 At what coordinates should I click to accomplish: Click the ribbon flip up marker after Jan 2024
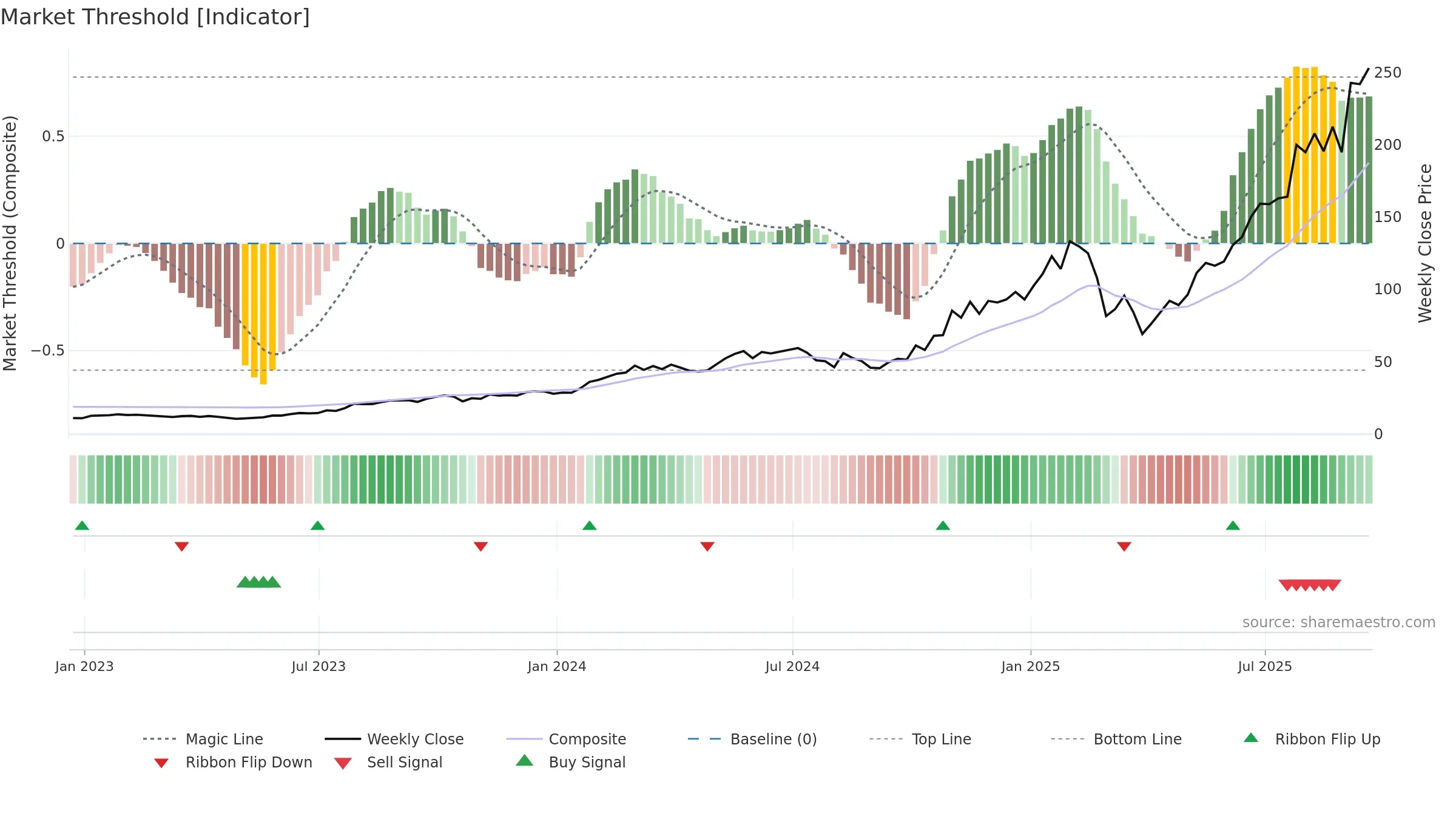[590, 525]
